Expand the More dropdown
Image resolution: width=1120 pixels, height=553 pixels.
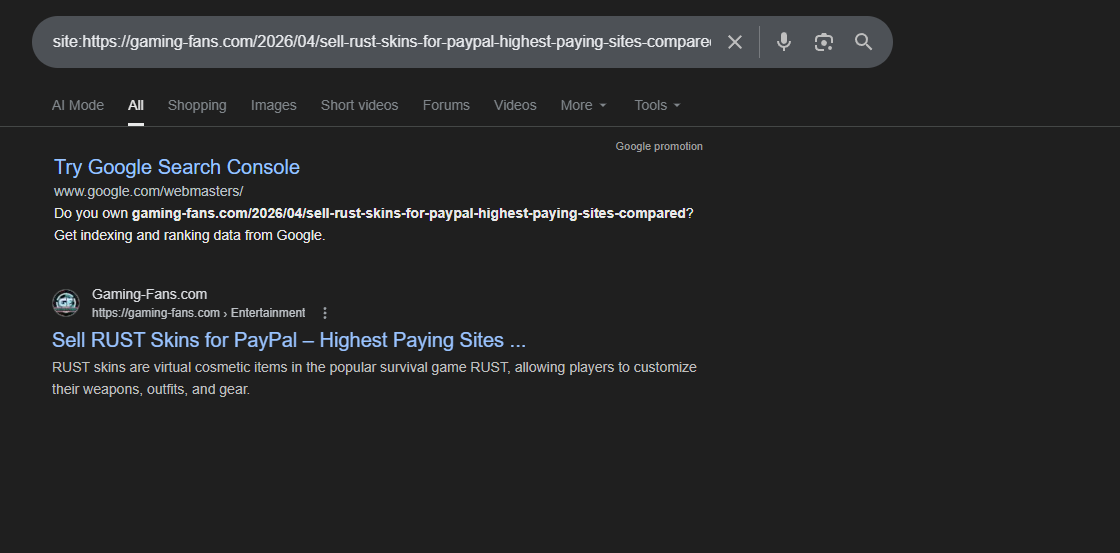pyautogui.click(x=583, y=105)
